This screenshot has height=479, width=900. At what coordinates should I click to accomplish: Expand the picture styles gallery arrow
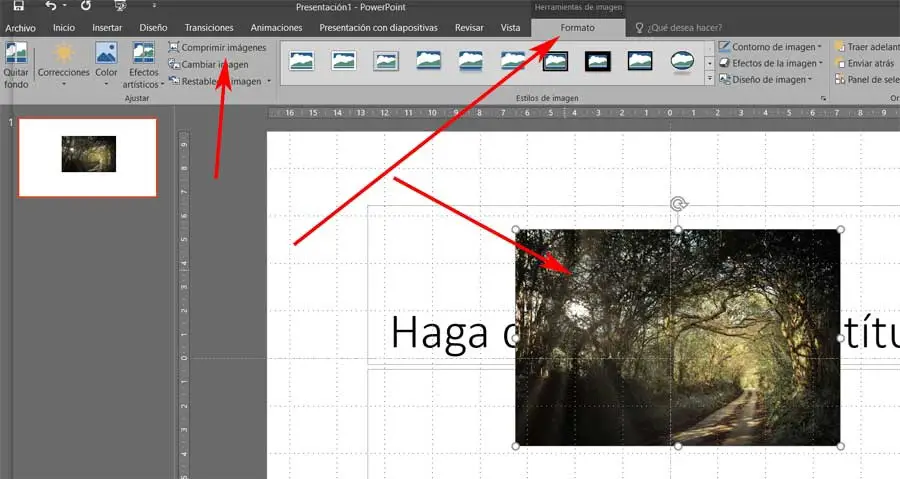(x=709, y=77)
